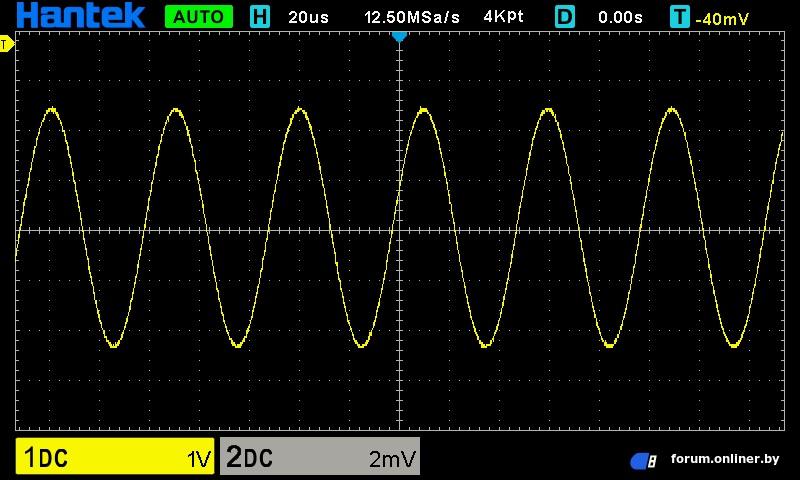Click the 20us timebase value
Viewport: 800px width, 480px height.
coord(308,17)
